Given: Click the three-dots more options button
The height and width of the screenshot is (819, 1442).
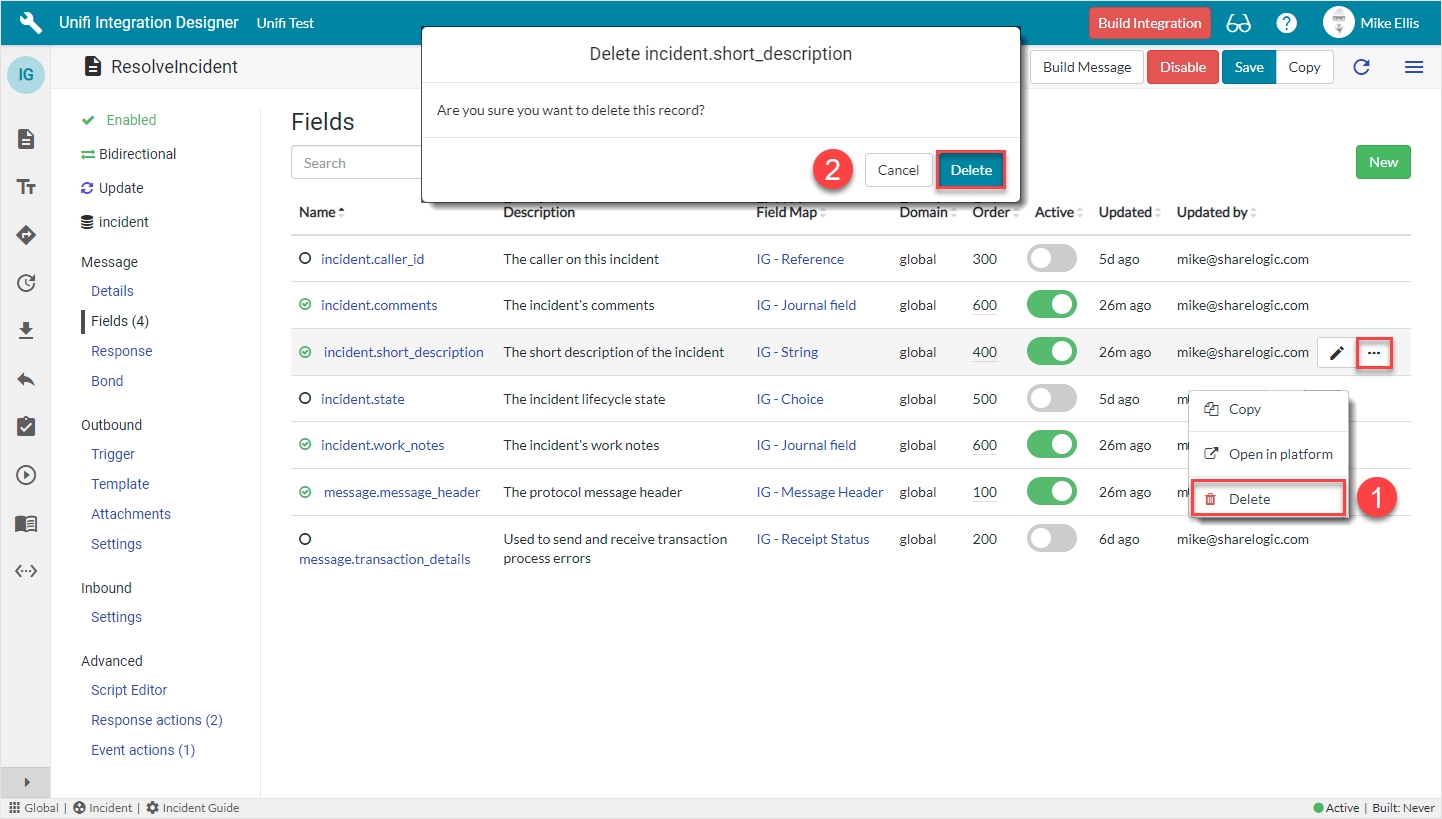Looking at the screenshot, I should 1374,353.
